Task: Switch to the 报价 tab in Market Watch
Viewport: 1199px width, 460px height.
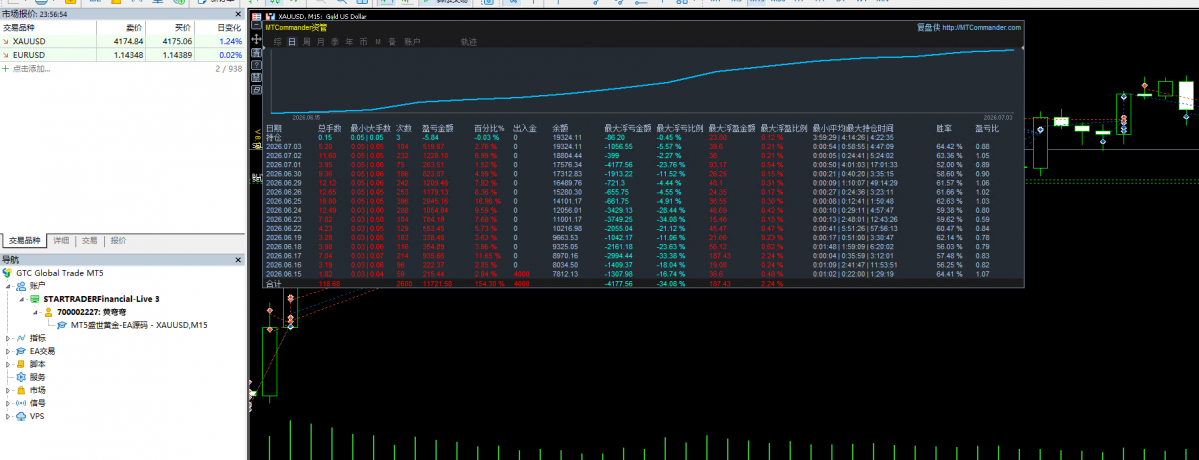Action: [x=118, y=240]
